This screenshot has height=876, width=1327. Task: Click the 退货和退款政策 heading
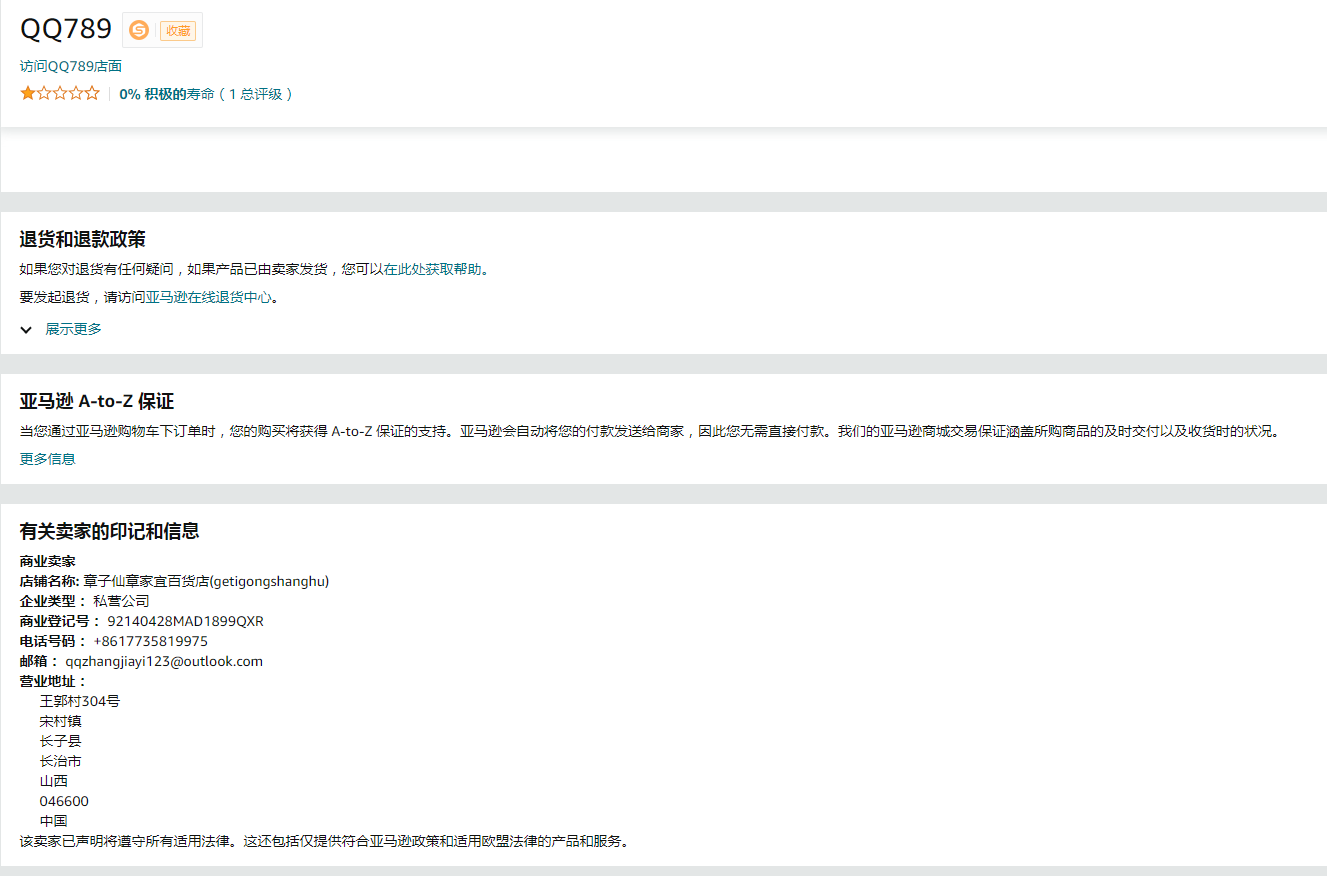[83, 239]
